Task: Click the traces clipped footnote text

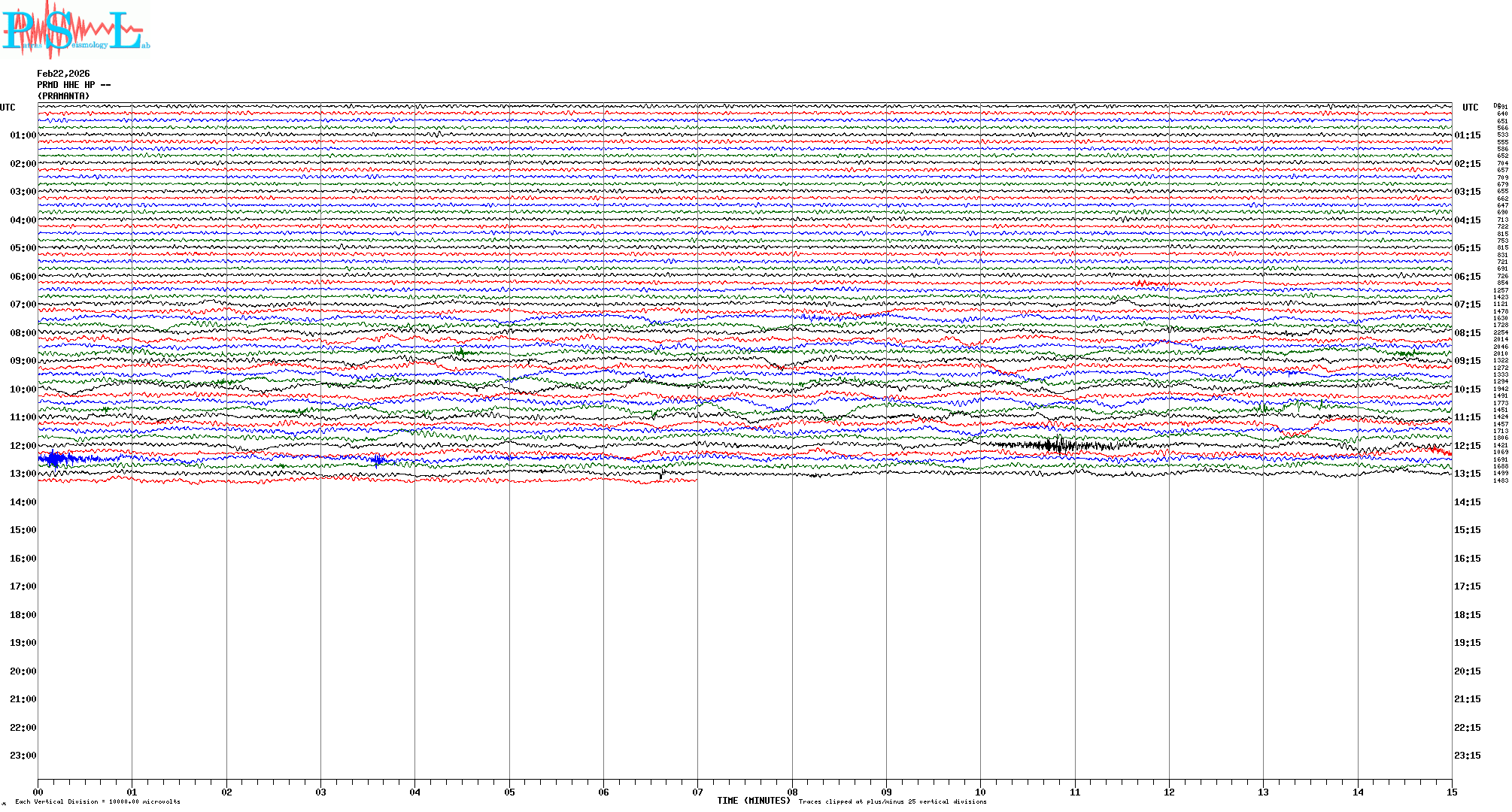Action: (x=892, y=801)
